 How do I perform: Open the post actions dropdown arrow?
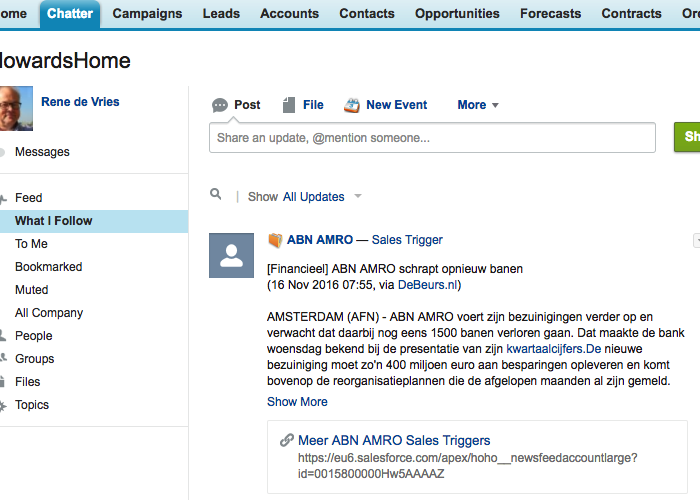[x=696, y=240]
